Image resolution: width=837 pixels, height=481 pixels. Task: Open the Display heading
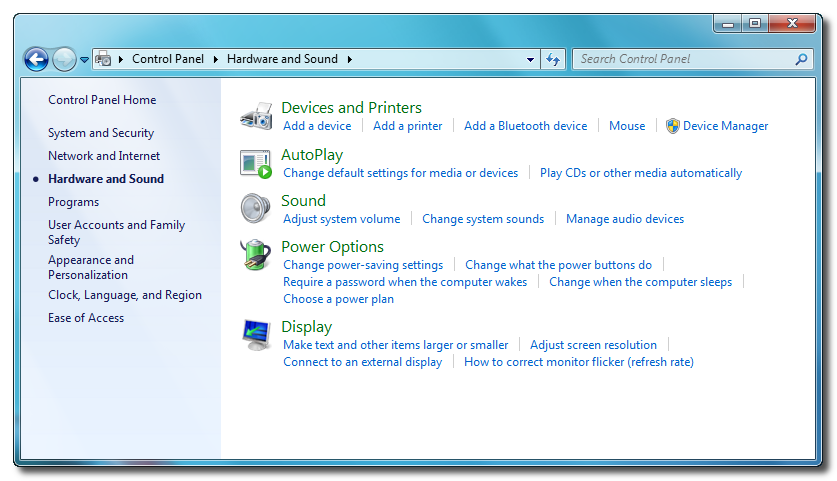[306, 327]
